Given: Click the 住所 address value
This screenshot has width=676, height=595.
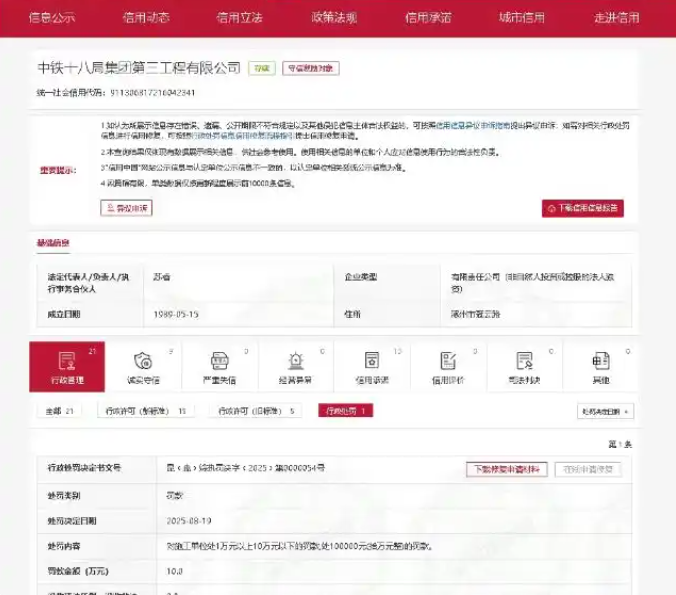Looking at the screenshot, I should click(x=476, y=314).
